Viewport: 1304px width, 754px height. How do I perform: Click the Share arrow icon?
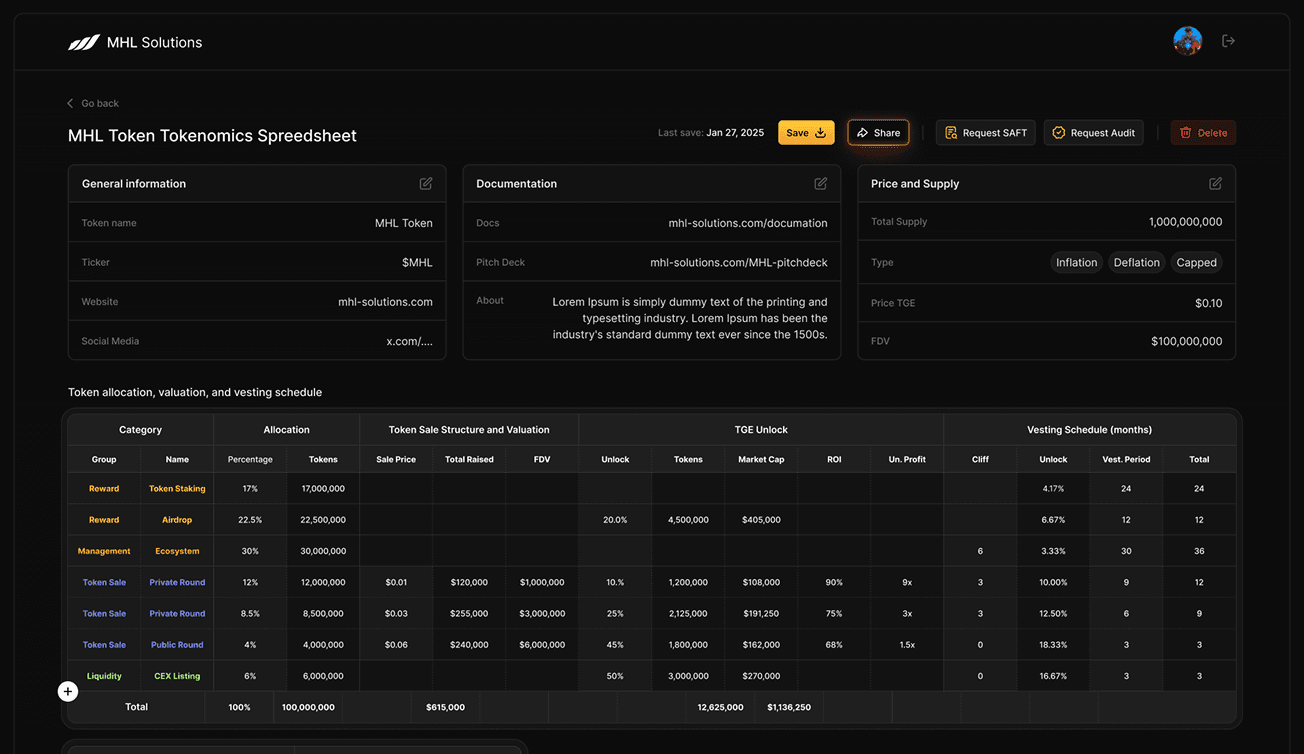pyautogui.click(x=860, y=132)
